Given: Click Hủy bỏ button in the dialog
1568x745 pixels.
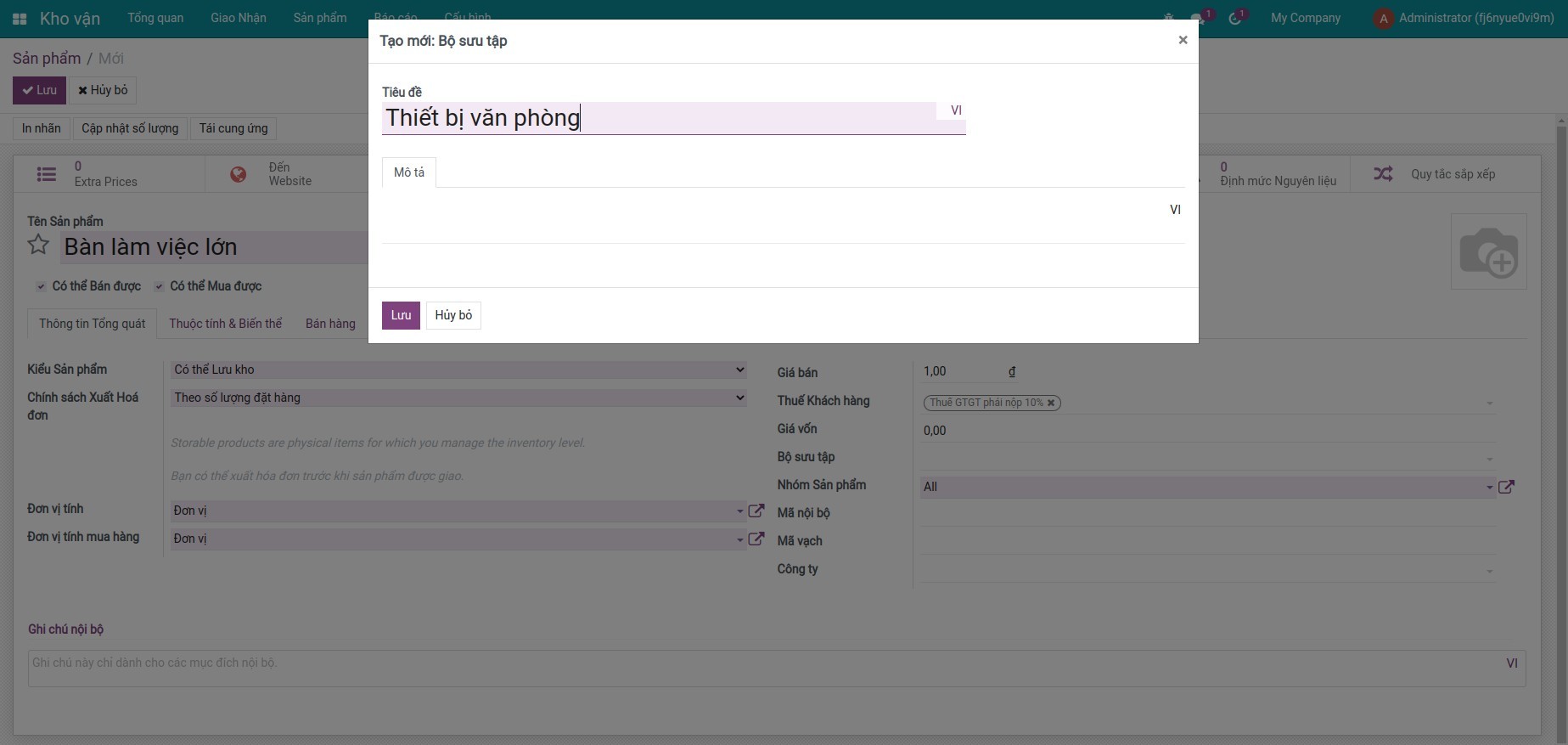Looking at the screenshot, I should tap(453, 315).
